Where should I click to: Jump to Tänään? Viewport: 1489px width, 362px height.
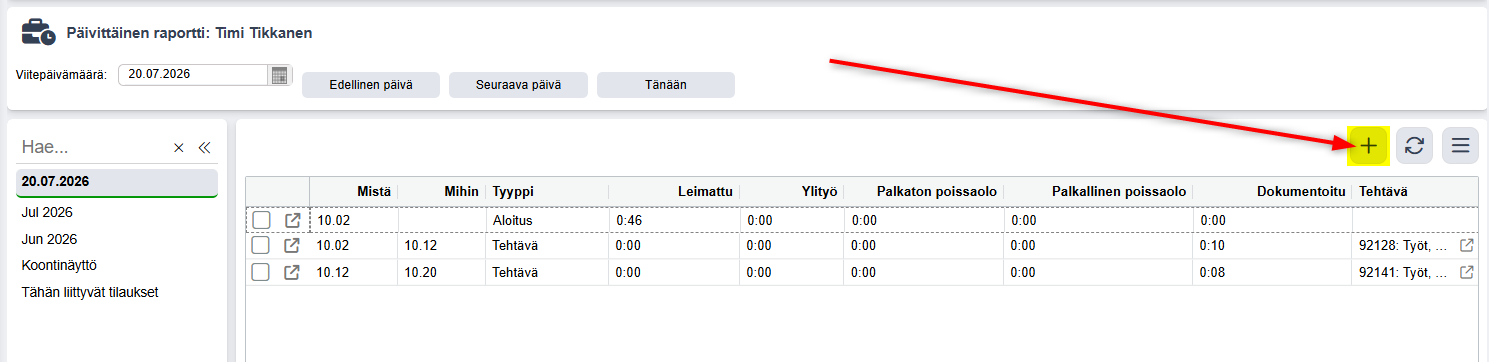(x=666, y=85)
